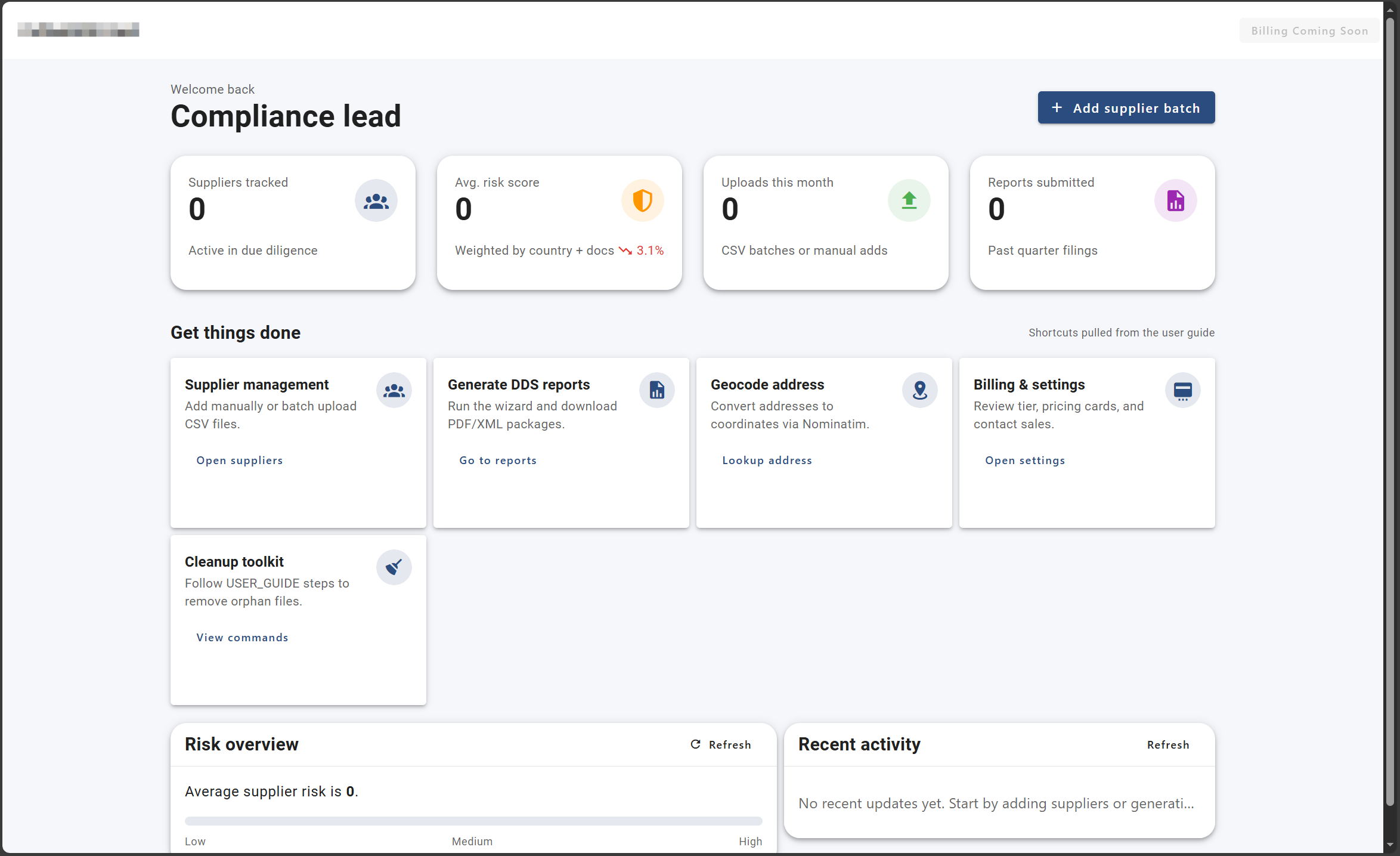
Task: Click the Generate DDS reports document icon
Action: pyautogui.click(x=656, y=391)
